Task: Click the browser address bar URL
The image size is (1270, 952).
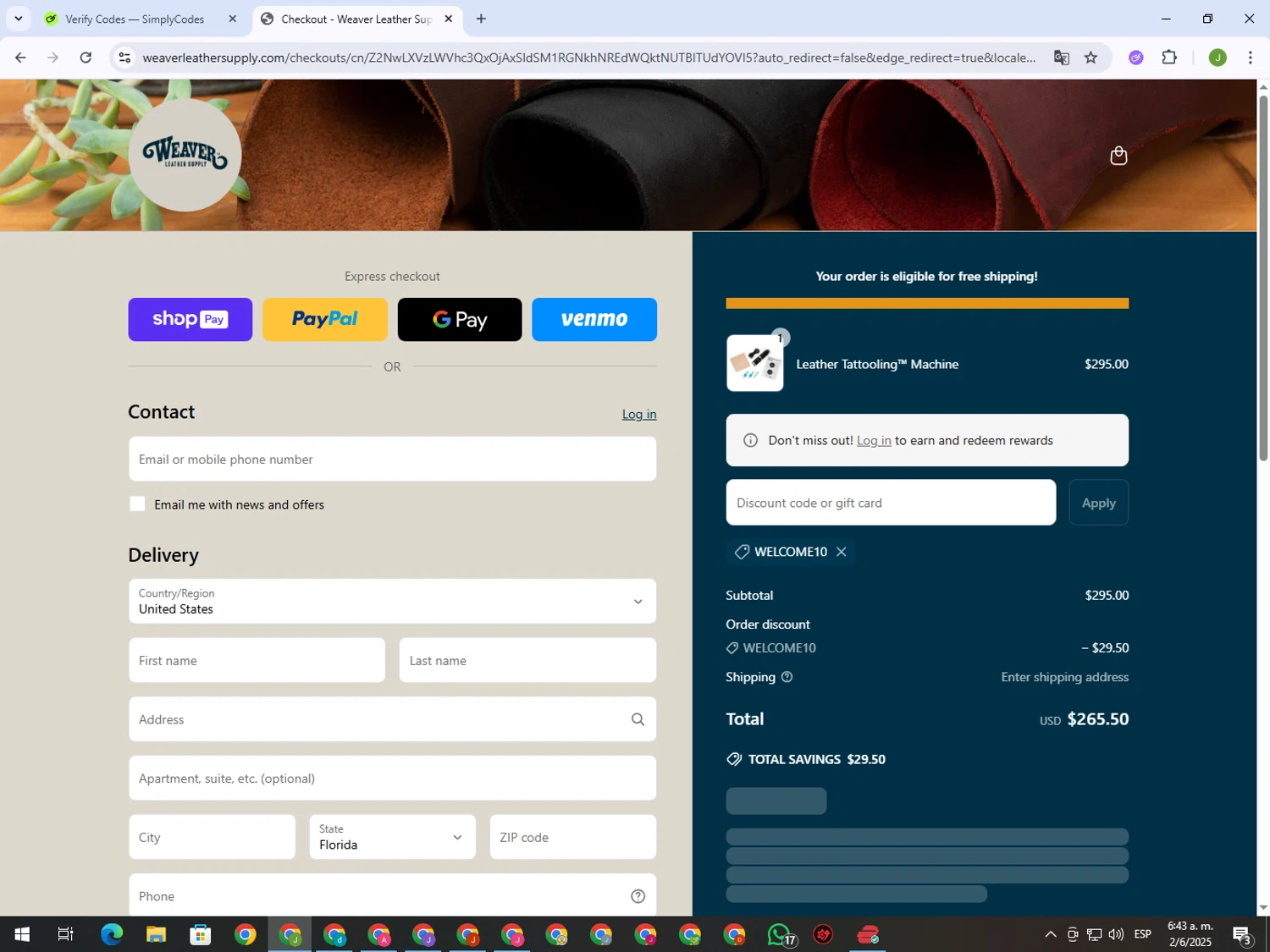Action: 588,58
